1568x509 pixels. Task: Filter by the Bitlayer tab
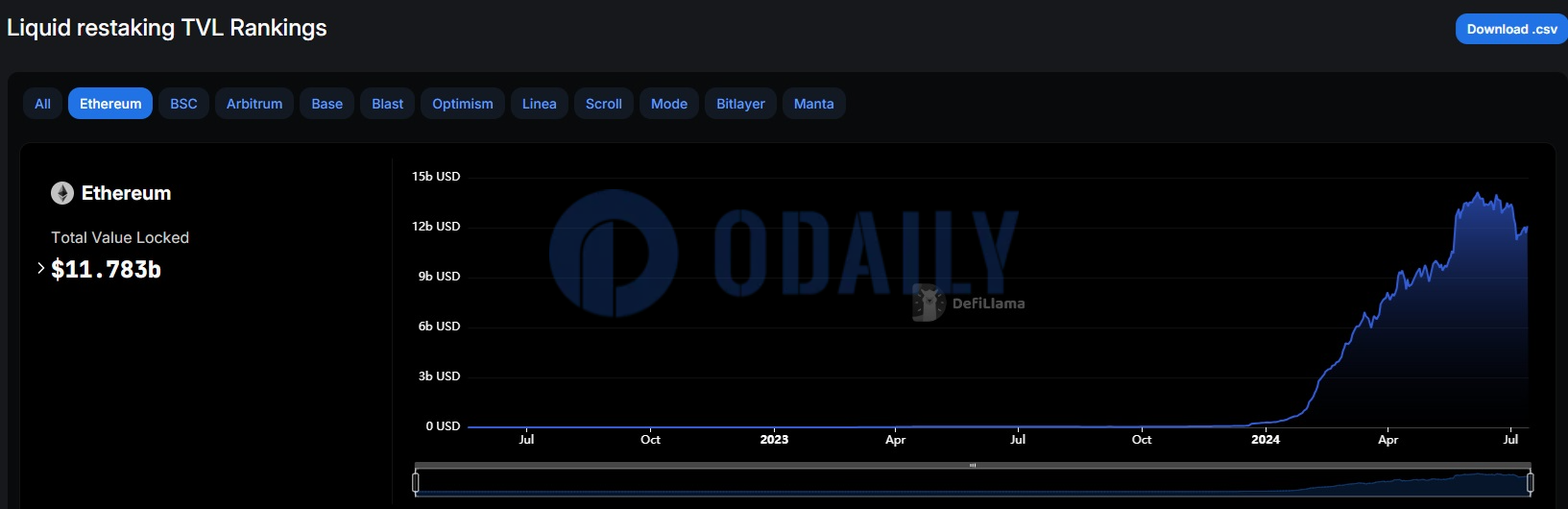click(740, 104)
